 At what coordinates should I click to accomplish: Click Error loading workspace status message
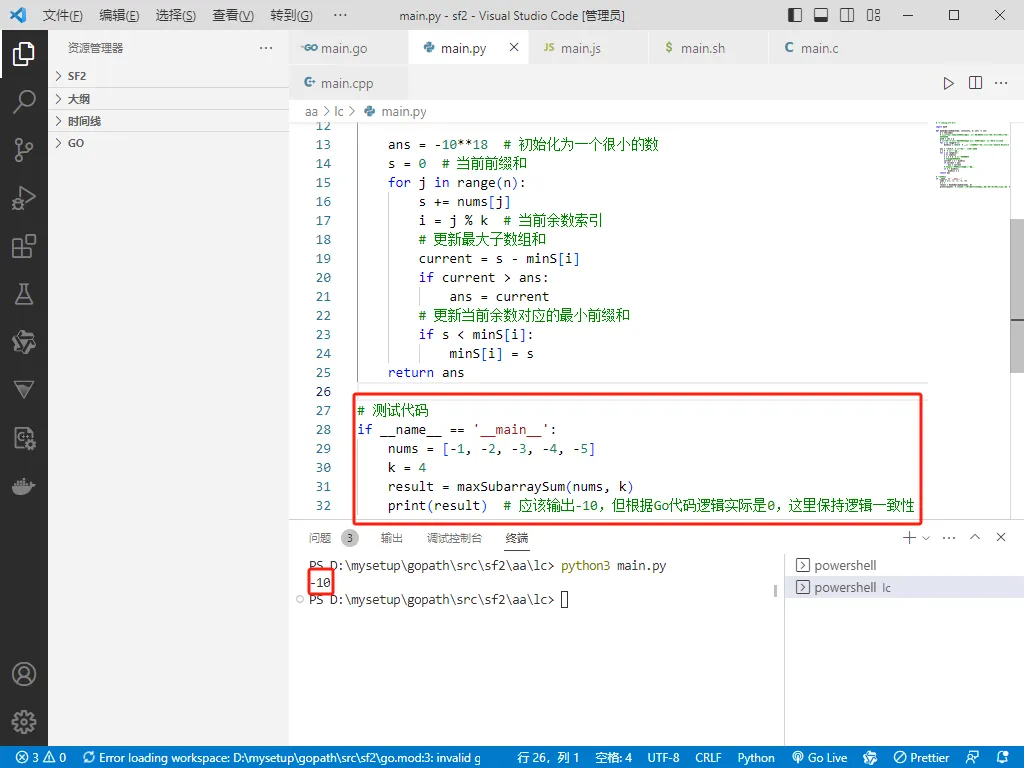(282, 758)
